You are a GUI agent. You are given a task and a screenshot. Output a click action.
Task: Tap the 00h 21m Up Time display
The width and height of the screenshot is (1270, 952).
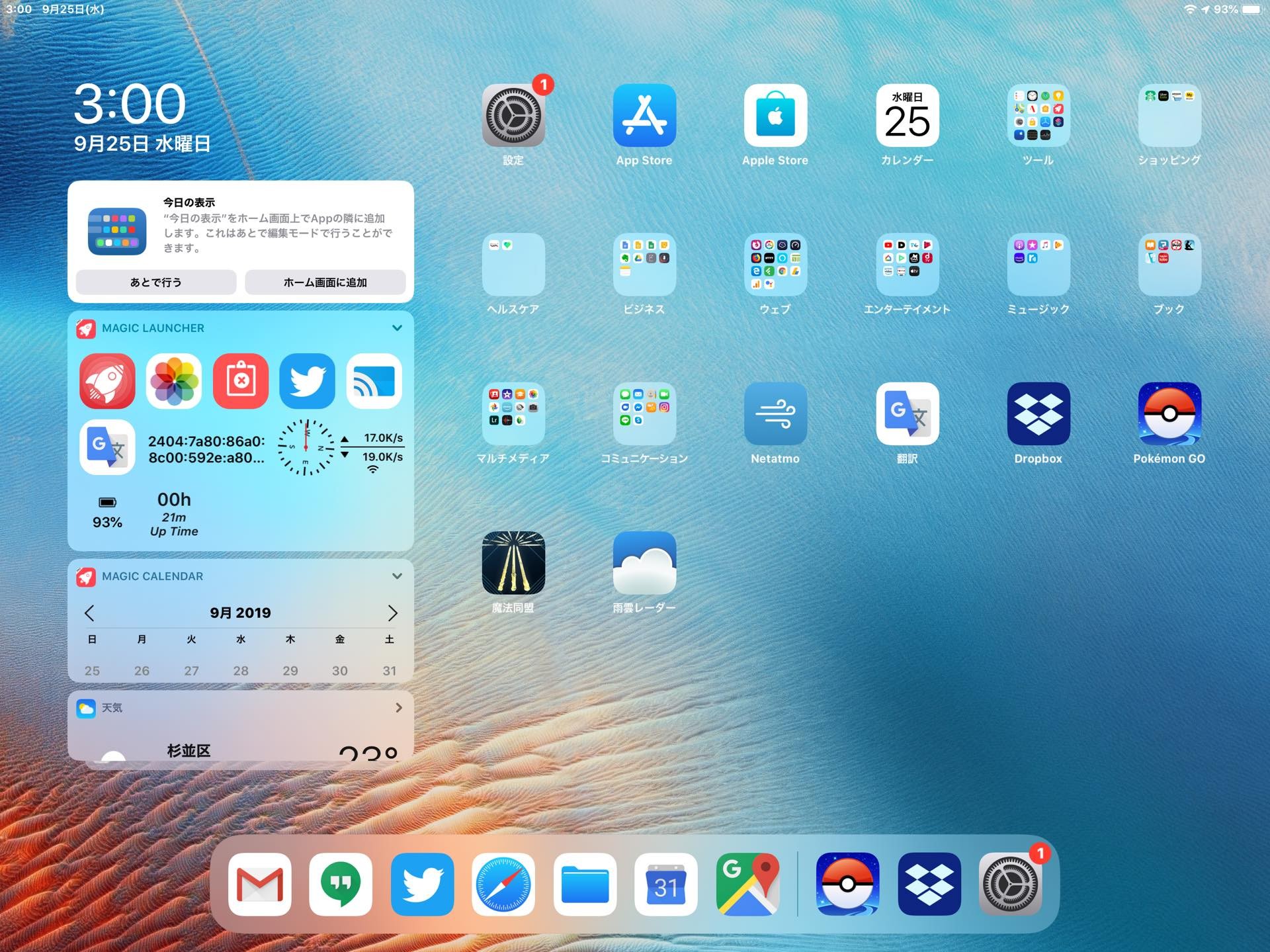(x=174, y=514)
